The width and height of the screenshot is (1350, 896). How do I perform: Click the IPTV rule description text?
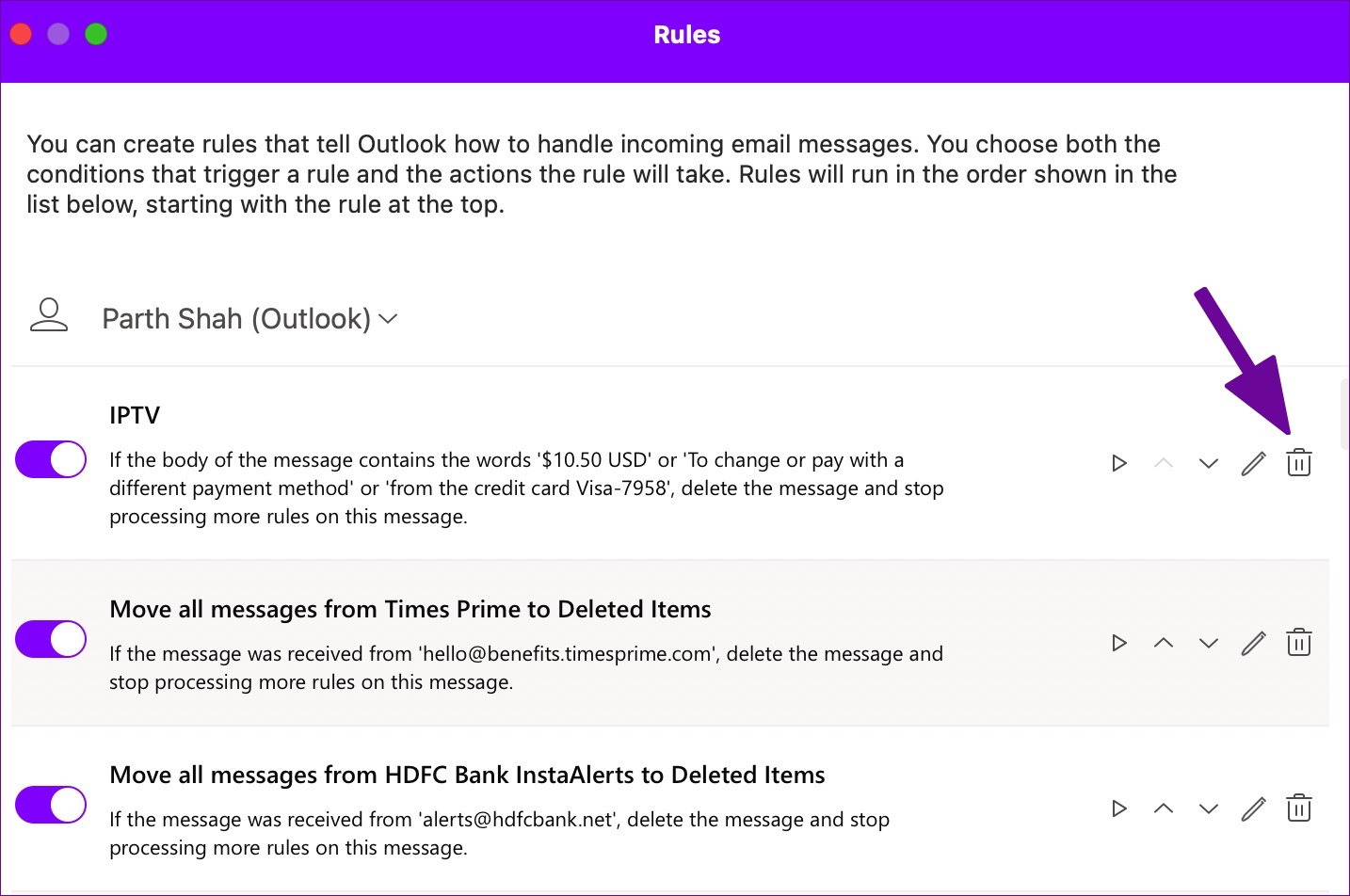tap(526, 488)
